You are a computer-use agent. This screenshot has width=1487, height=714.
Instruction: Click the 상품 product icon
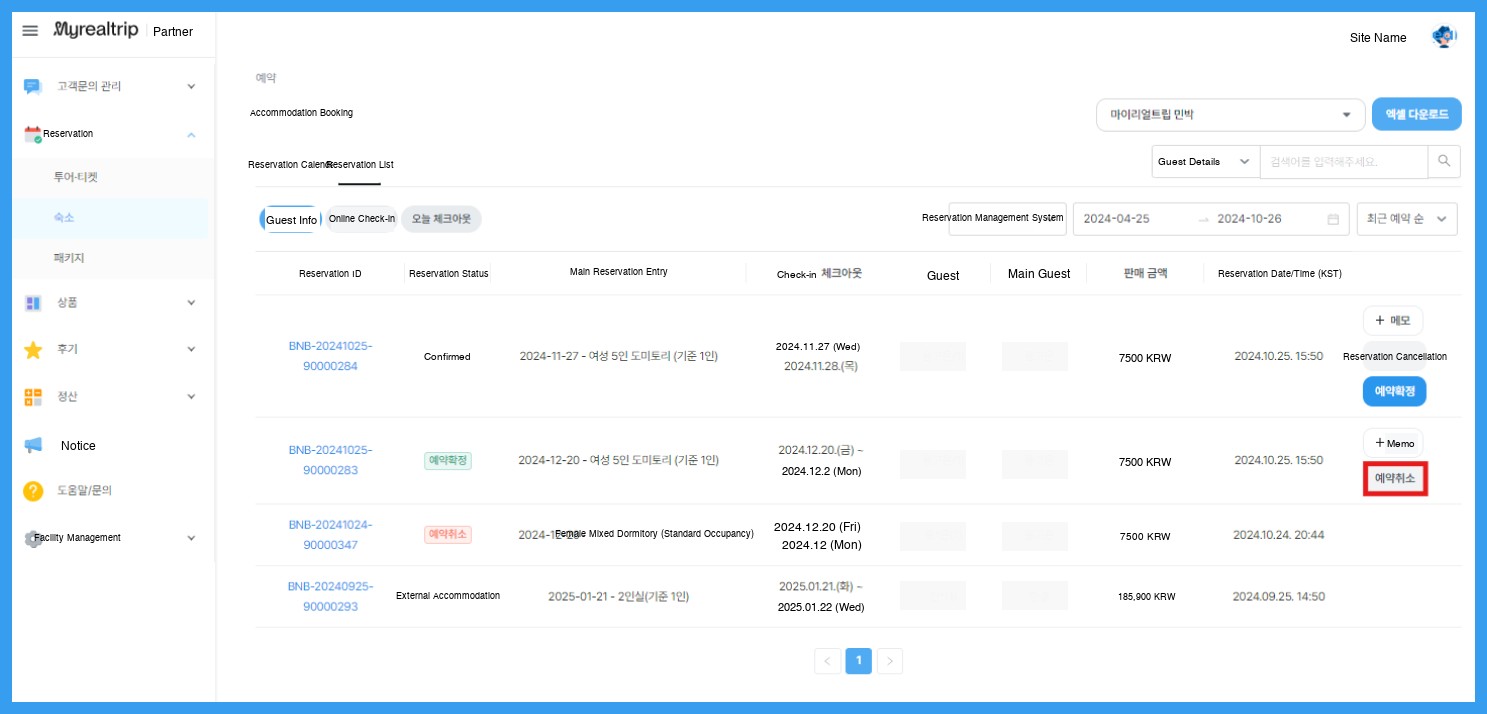click(x=33, y=303)
